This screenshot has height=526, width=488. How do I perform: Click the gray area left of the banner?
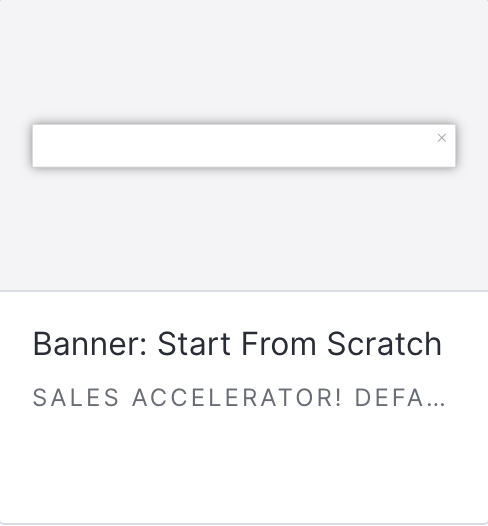click(16, 146)
